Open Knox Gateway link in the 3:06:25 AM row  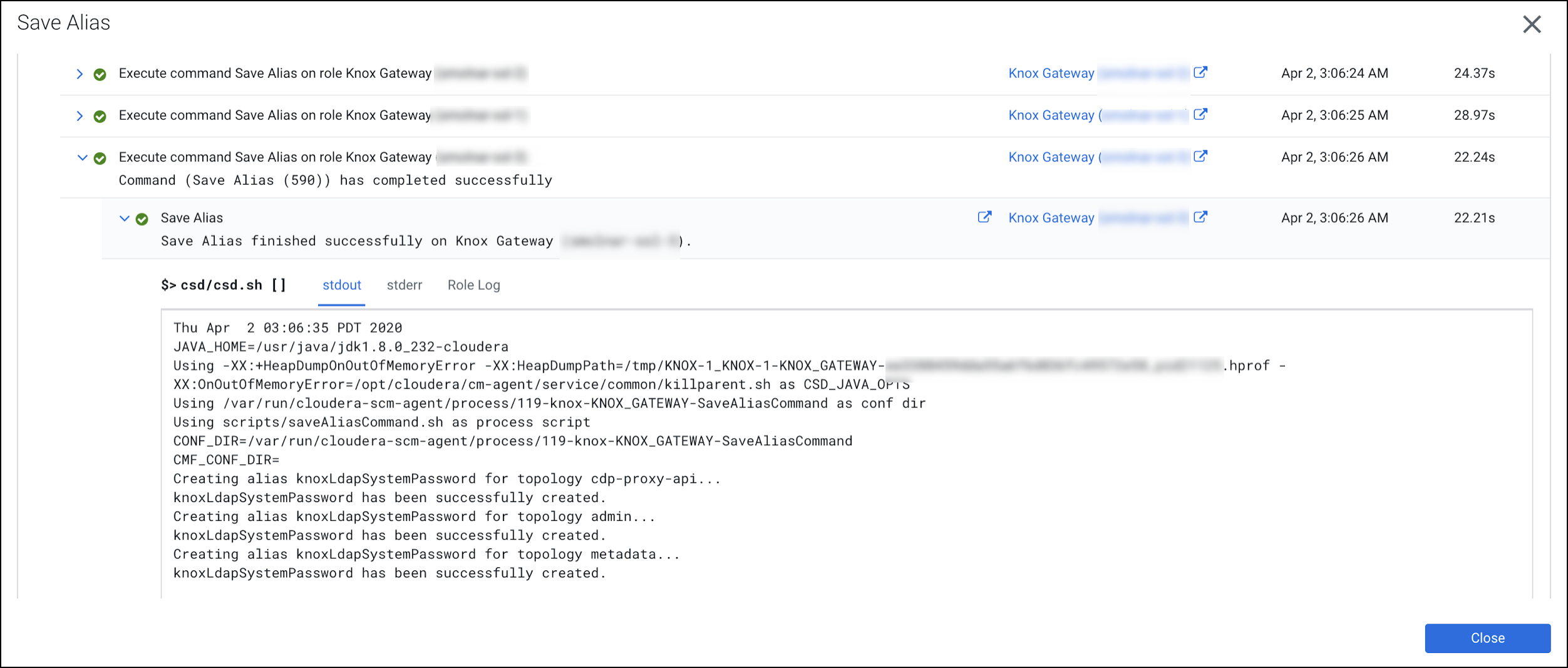(1051, 115)
